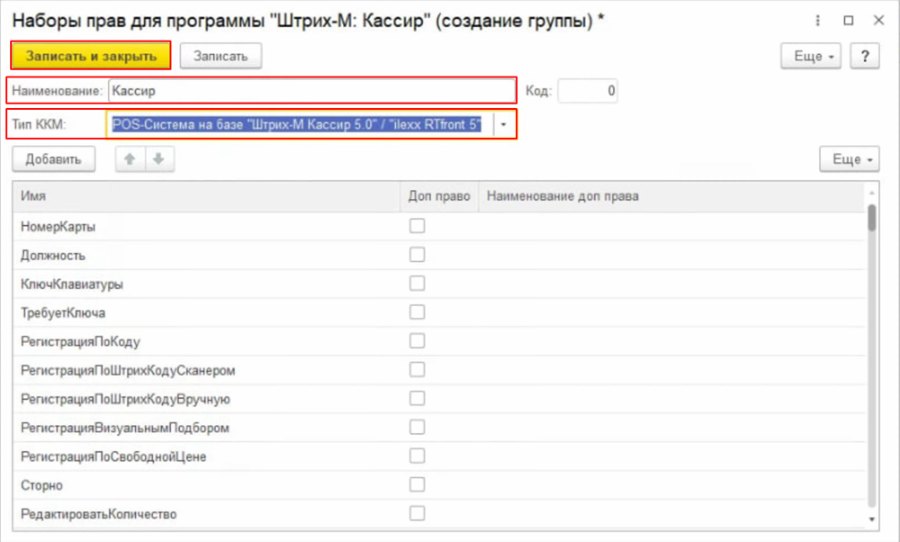Screen dimensions: 900x542
Task: Select the РегистрацияПоСвободнойЦене row name
Action: tap(113, 456)
